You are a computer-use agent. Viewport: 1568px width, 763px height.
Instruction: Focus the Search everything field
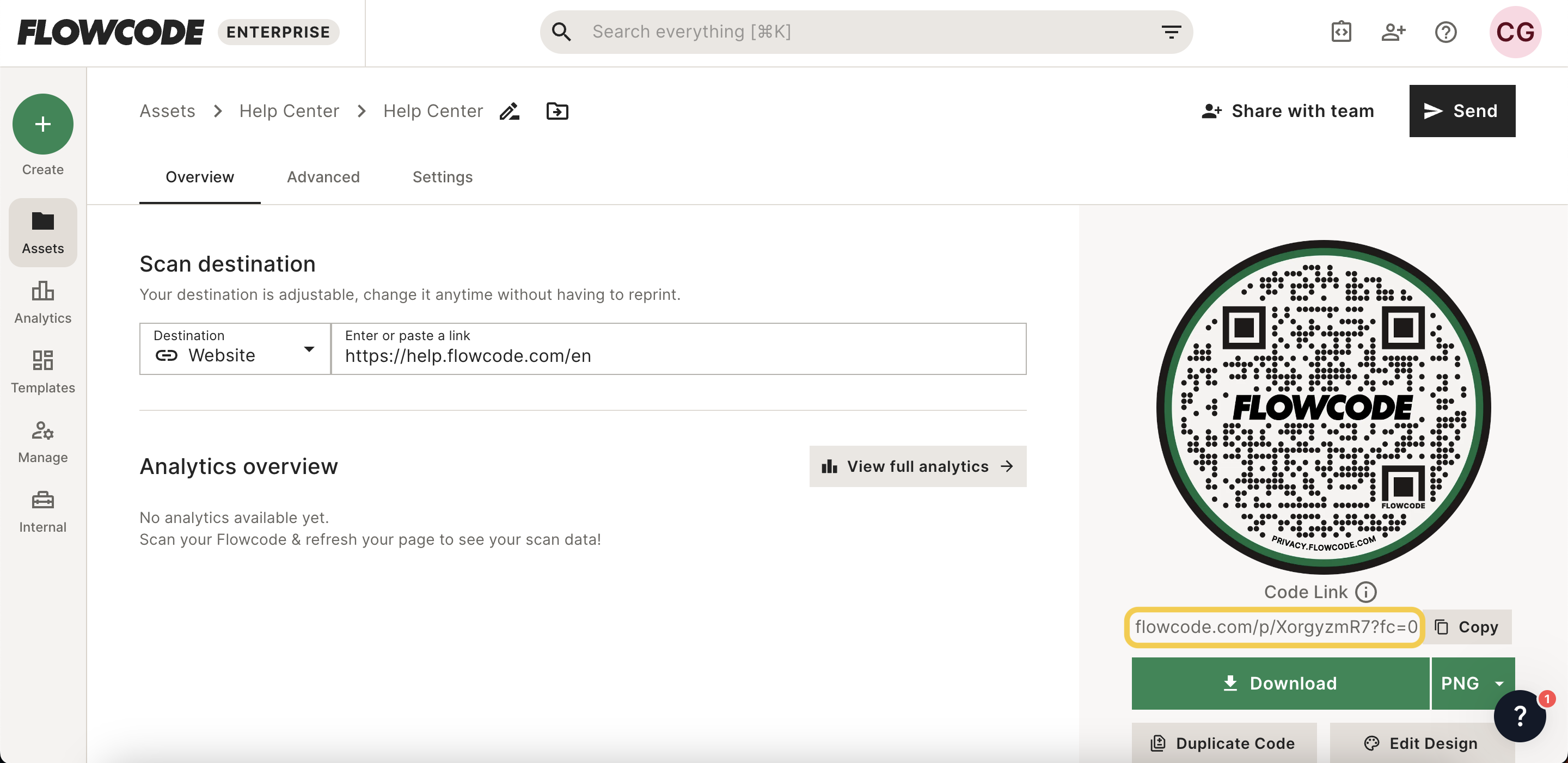[866, 32]
